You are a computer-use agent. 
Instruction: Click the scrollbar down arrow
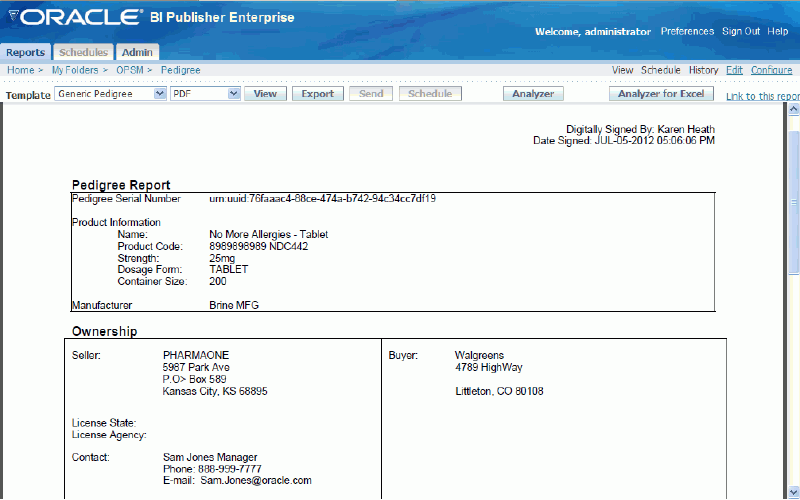tap(793, 492)
